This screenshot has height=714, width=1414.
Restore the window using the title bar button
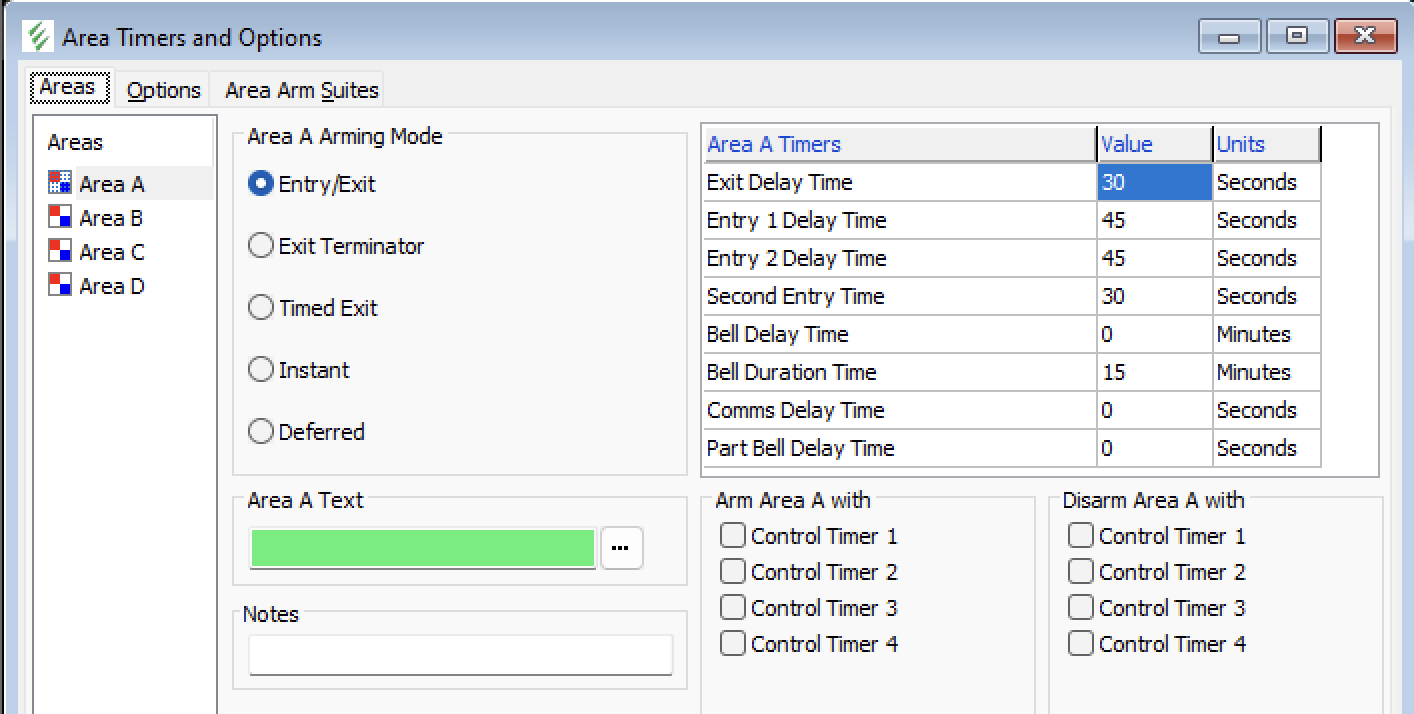pos(1297,37)
